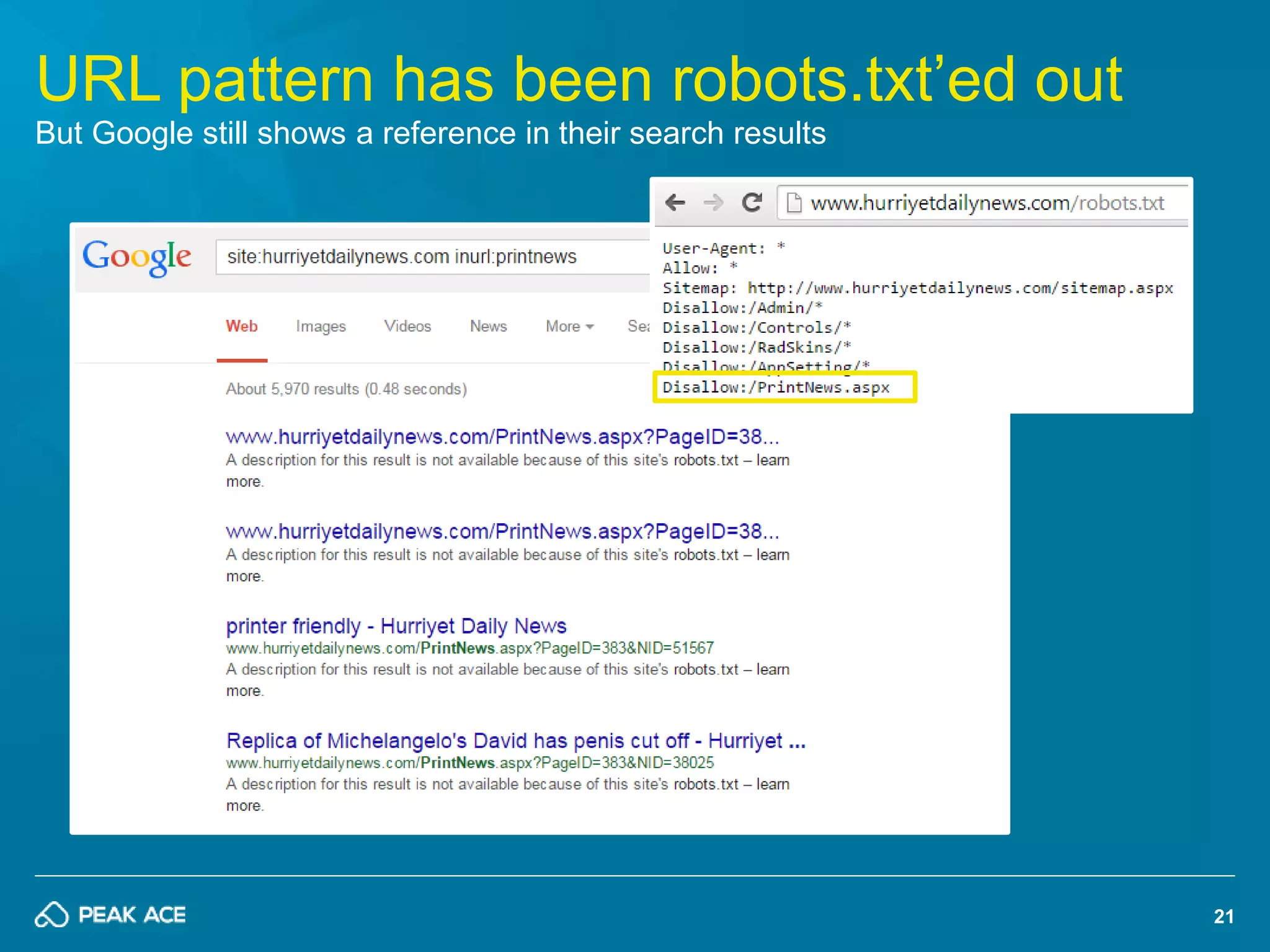Switch to the News tab

click(488, 326)
